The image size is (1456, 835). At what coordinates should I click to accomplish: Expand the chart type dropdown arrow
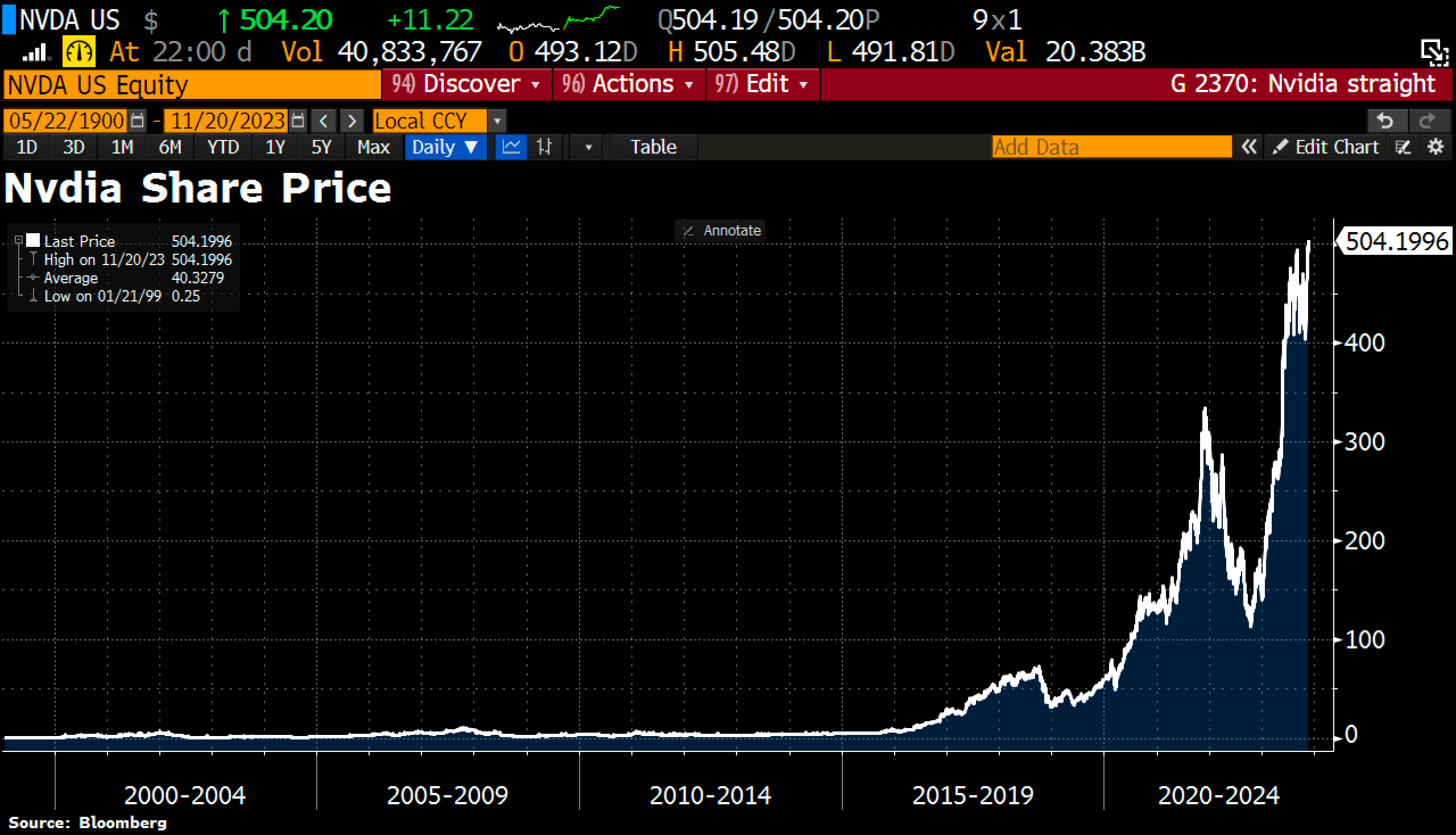click(588, 147)
